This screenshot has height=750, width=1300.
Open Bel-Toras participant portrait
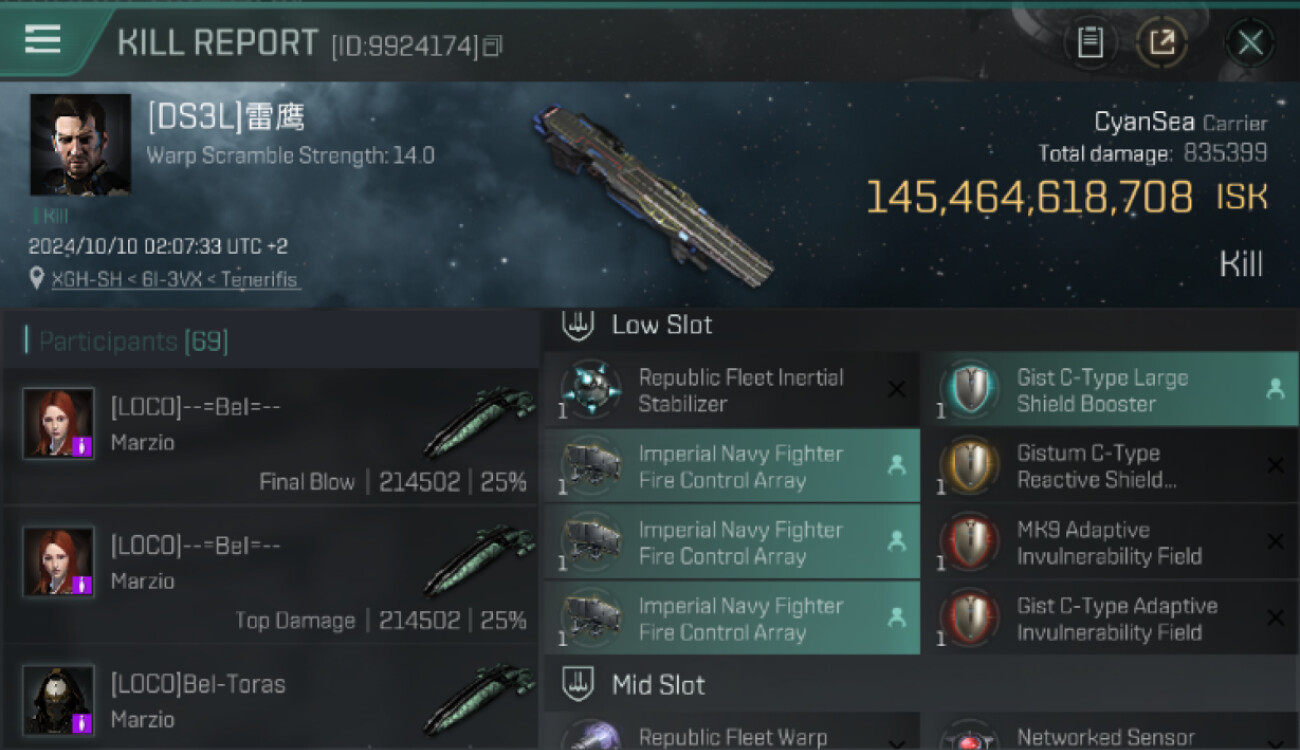coord(59,700)
